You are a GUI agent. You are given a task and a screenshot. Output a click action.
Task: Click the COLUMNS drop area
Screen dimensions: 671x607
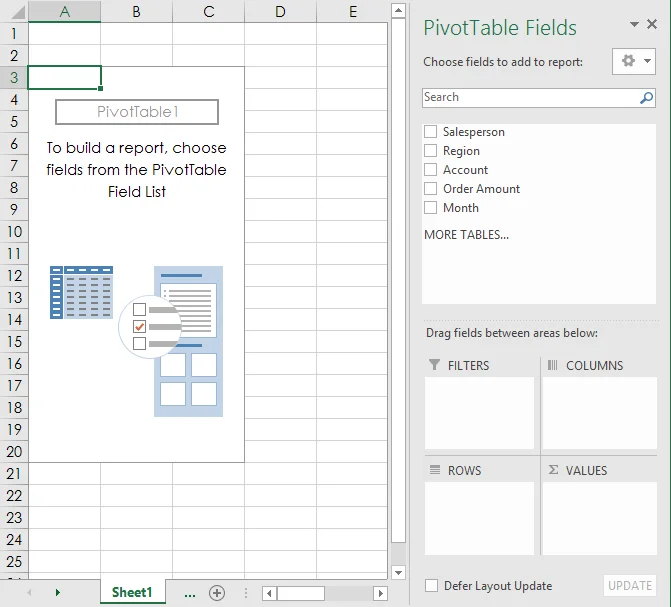pyautogui.click(x=600, y=413)
